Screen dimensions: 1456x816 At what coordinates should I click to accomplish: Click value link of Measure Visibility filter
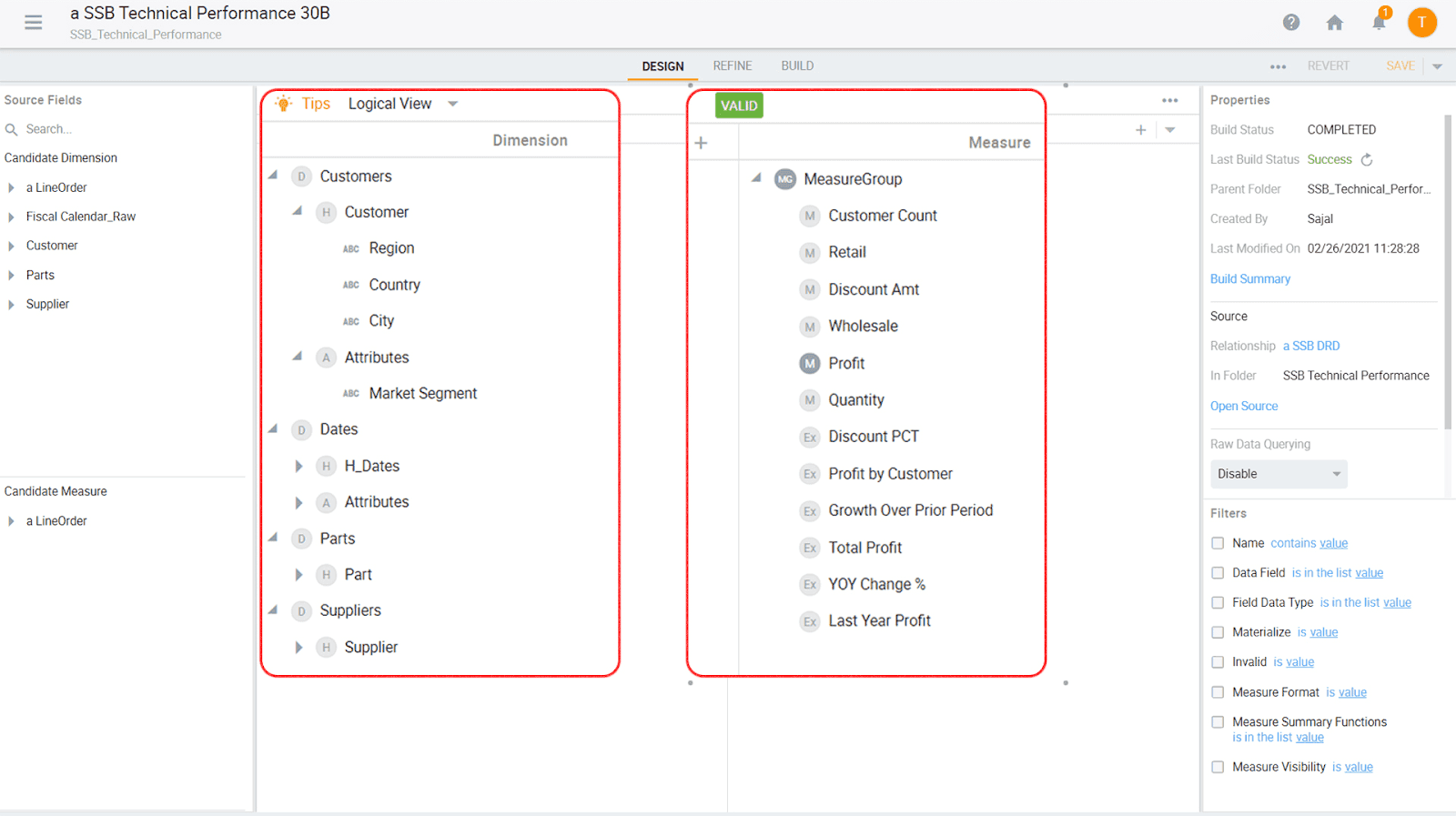1359,767
